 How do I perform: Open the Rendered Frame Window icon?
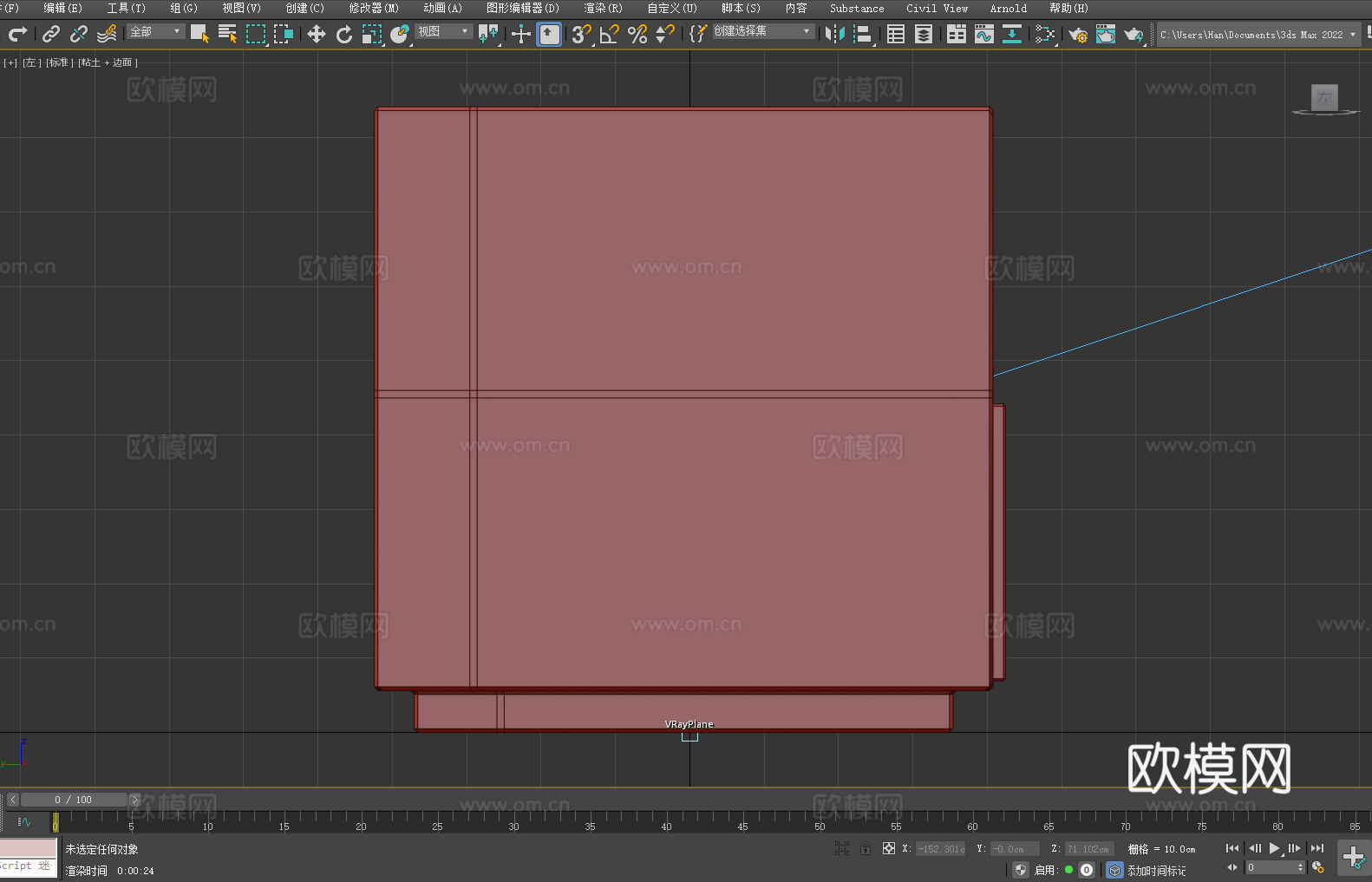[1106, 34]
